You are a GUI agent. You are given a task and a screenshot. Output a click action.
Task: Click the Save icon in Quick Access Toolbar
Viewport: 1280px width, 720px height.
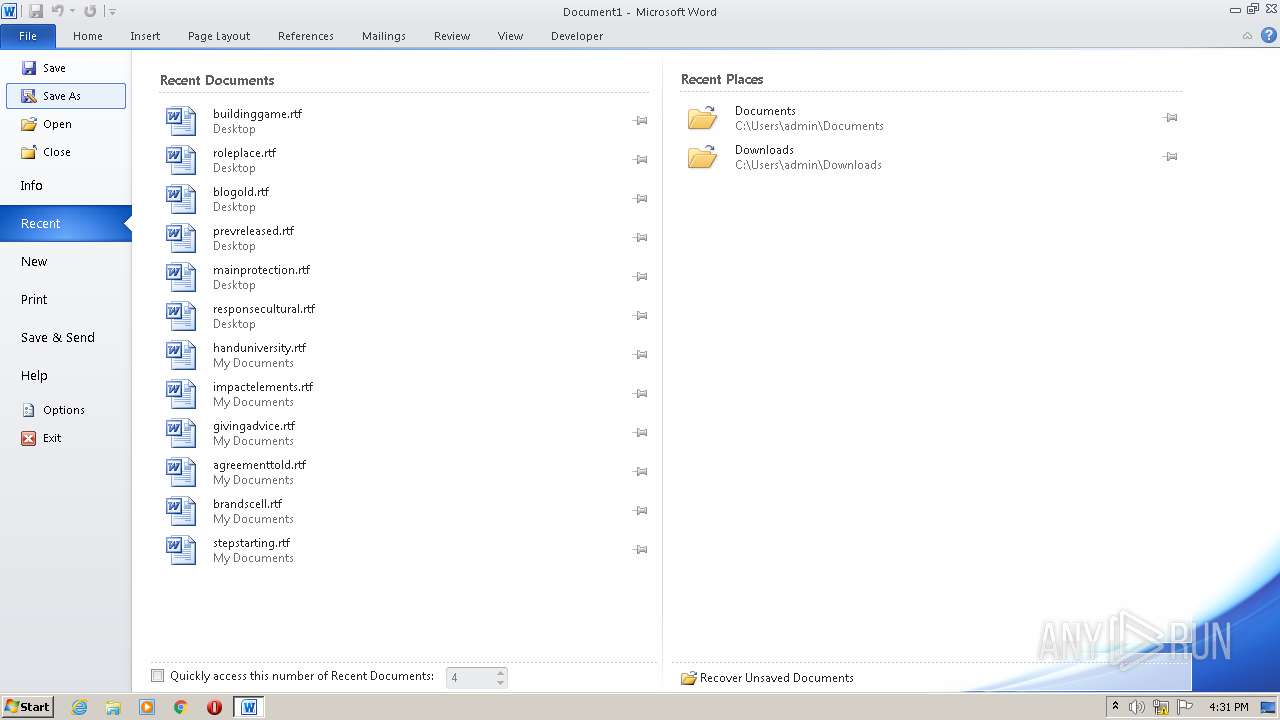tap(36, 11)
